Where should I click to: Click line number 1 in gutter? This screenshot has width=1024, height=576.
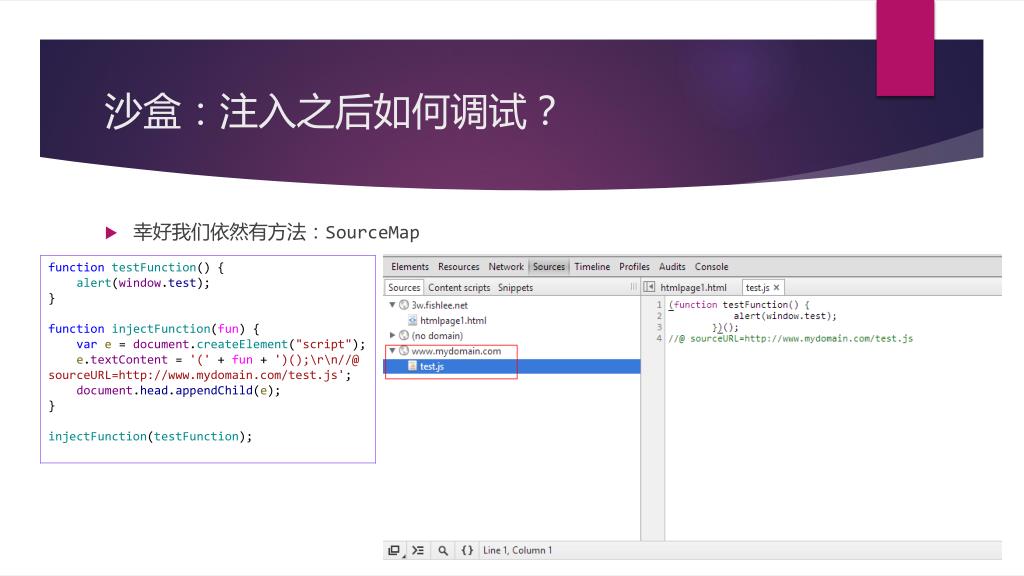pyautogui.click(x=659, y=304)
